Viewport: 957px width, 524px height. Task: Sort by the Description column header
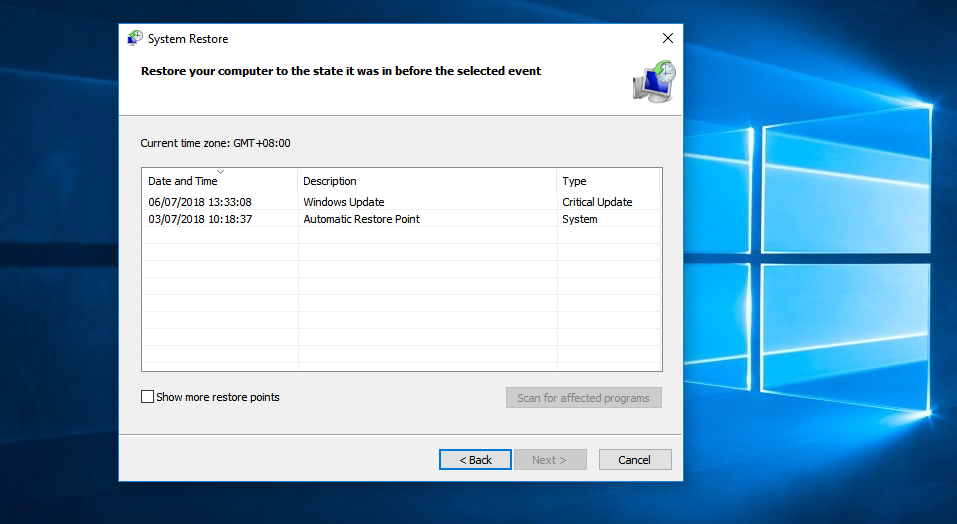point(427,181)
